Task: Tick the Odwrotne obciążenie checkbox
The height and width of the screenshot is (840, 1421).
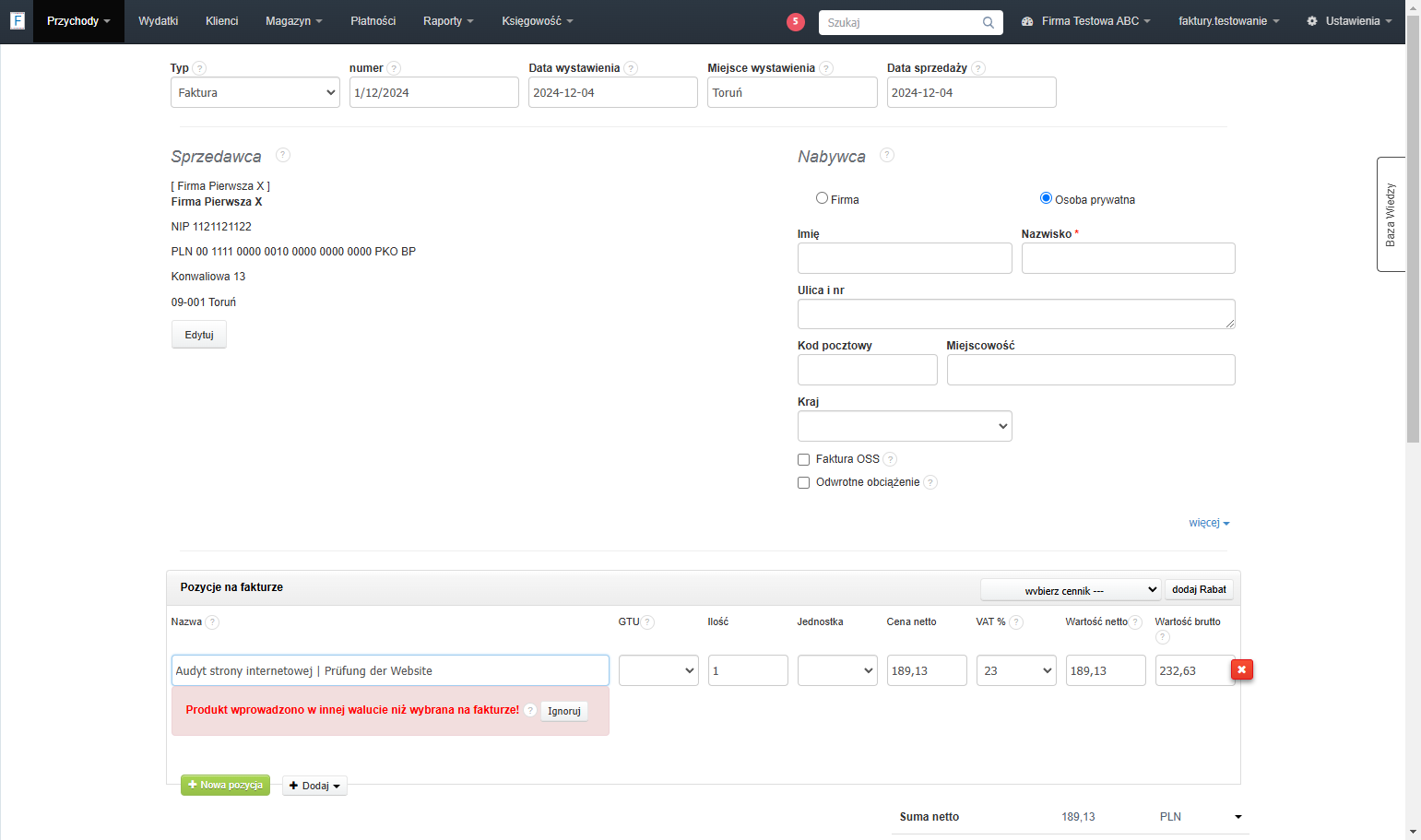Action: 803,482
